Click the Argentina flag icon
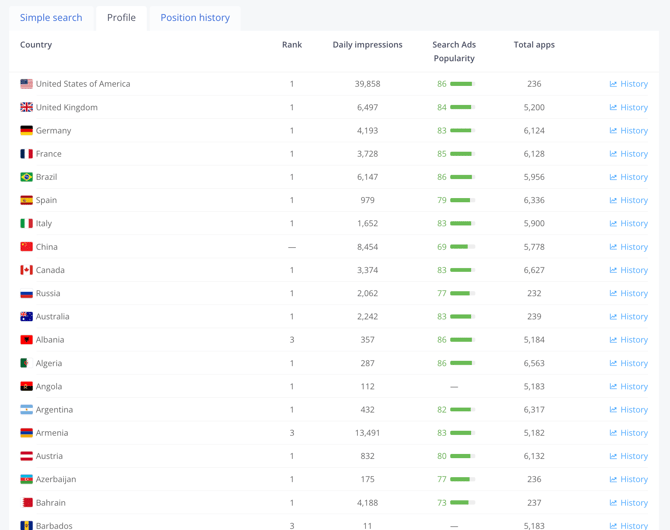 pyautogui.click(x=27, y=410)
